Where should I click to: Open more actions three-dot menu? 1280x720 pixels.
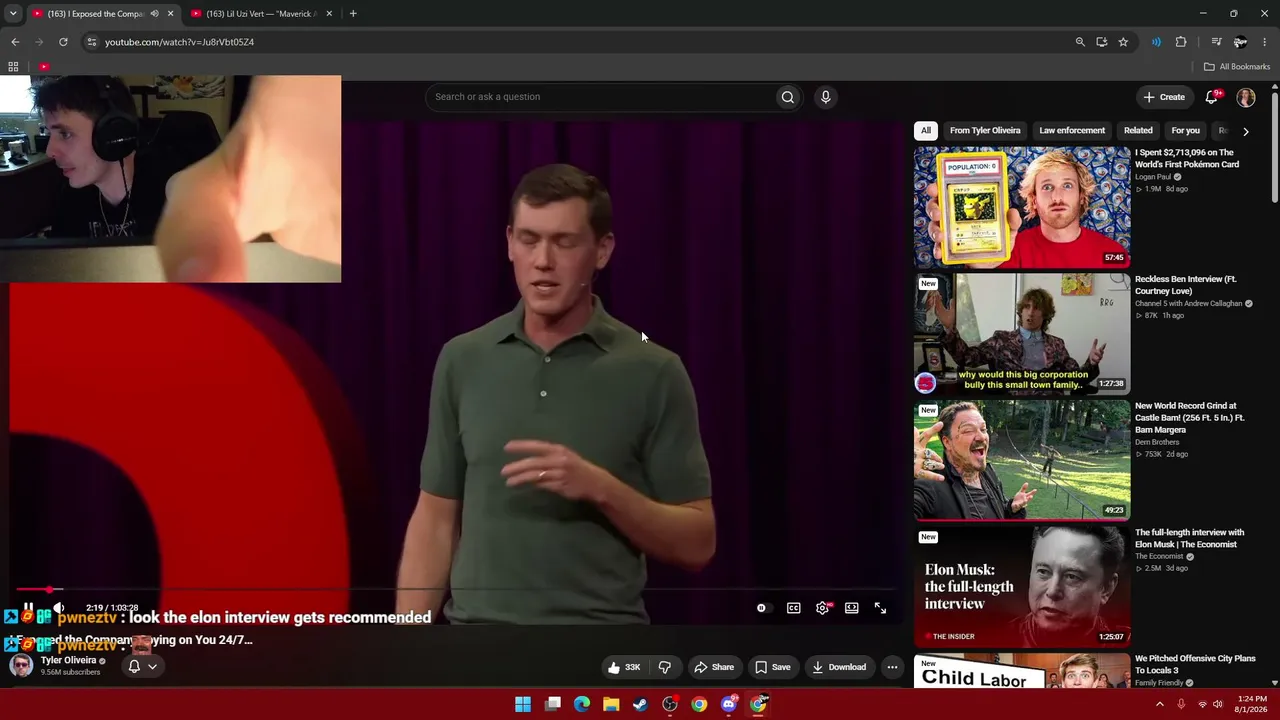pos(892,667)
